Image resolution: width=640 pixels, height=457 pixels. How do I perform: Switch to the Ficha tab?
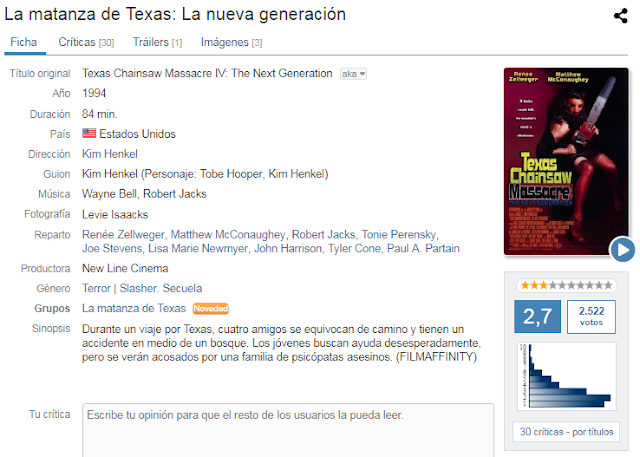pos(24,42)
